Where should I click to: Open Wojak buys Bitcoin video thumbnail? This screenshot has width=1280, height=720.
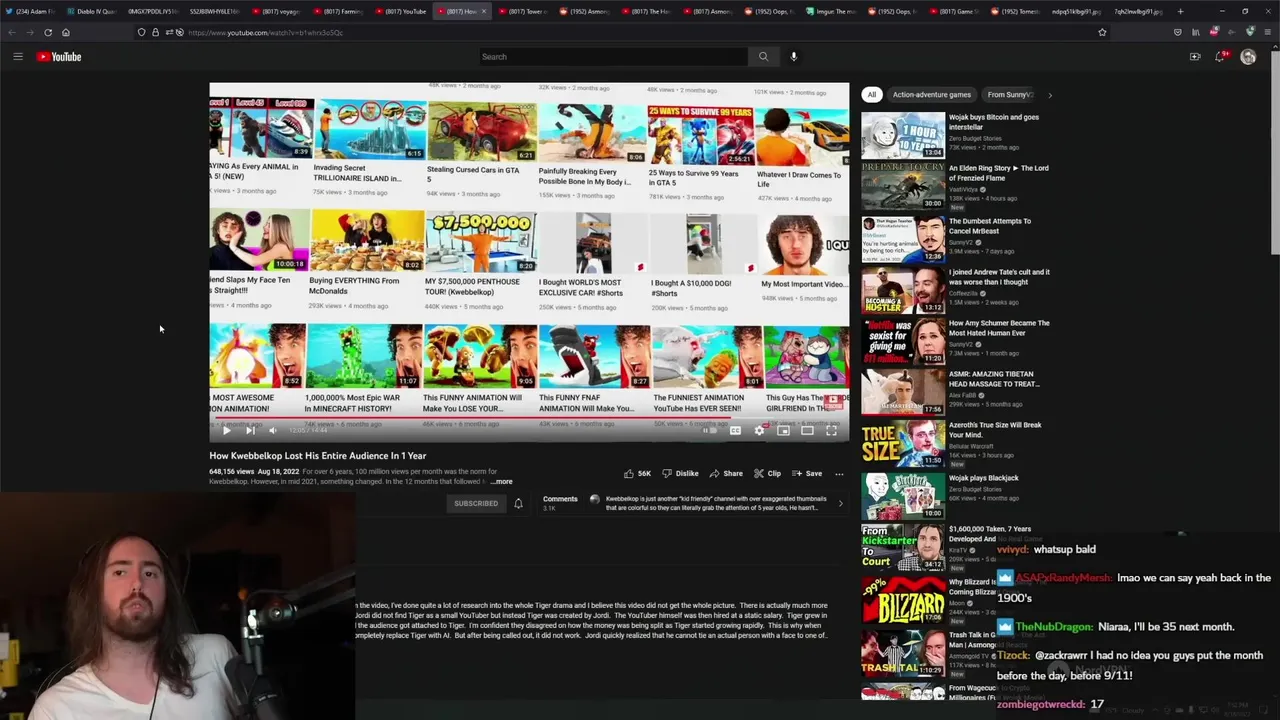903,135
